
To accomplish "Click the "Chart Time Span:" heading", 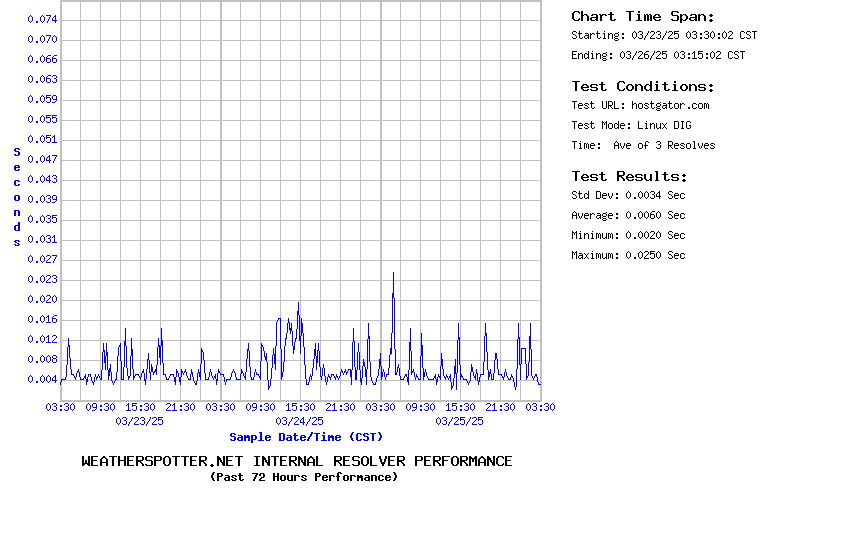I will tap(642, 16).
